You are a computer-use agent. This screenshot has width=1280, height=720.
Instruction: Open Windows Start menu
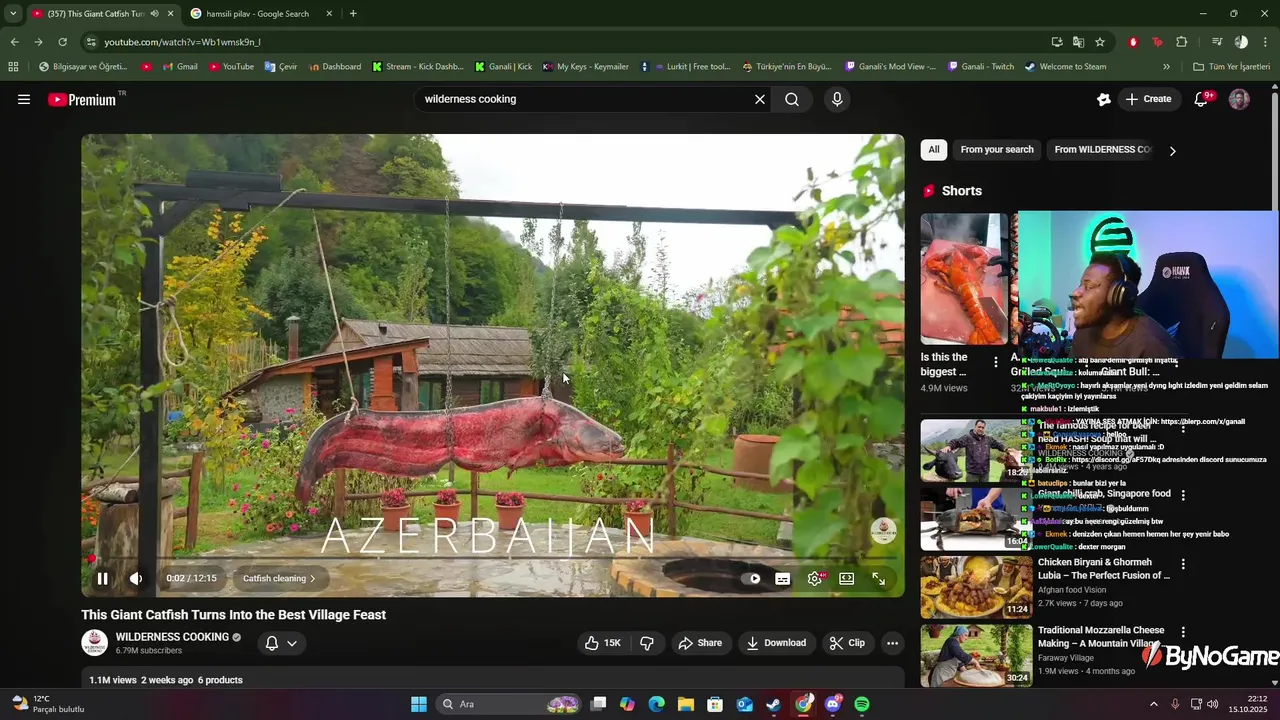[x=419, y=704]
